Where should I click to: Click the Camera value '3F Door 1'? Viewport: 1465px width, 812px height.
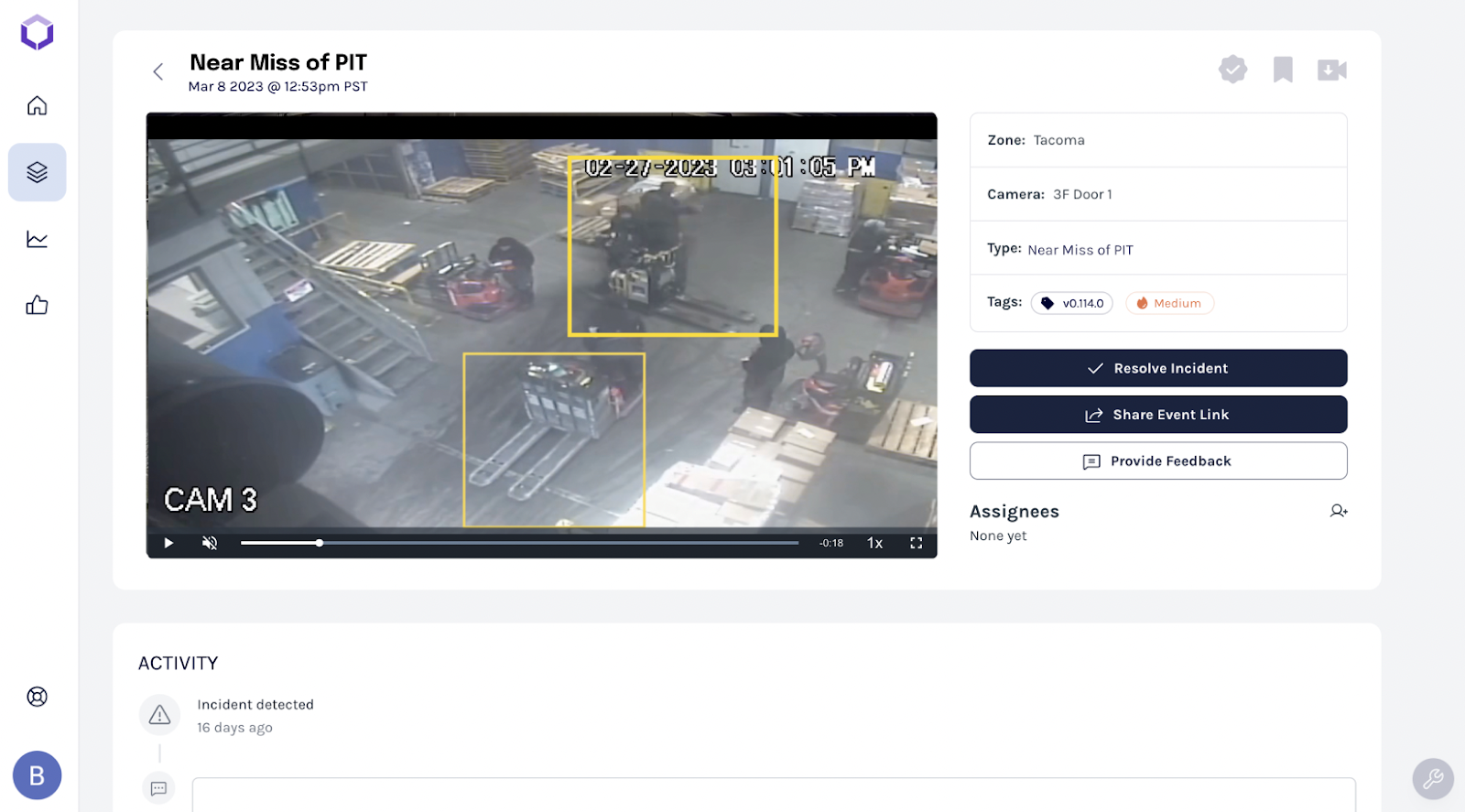point(1082,194)
